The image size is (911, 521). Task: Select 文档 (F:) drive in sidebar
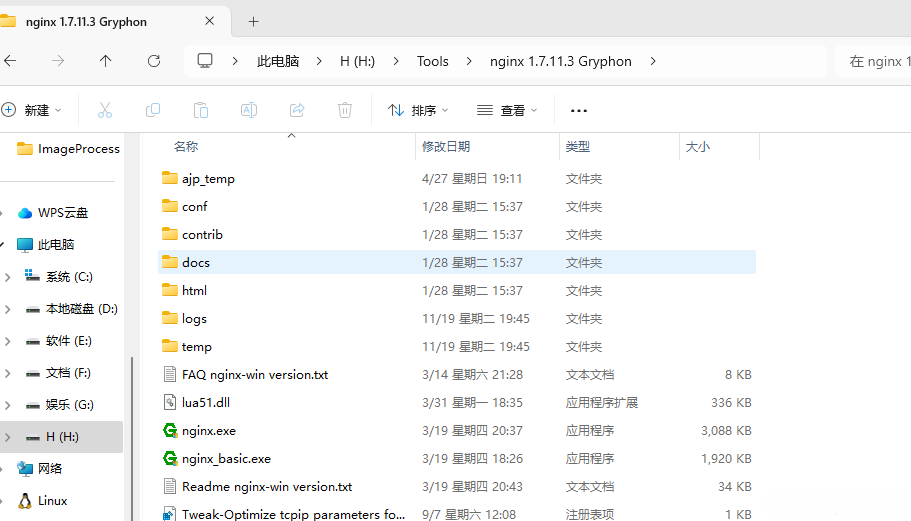(x=58, y=372)
